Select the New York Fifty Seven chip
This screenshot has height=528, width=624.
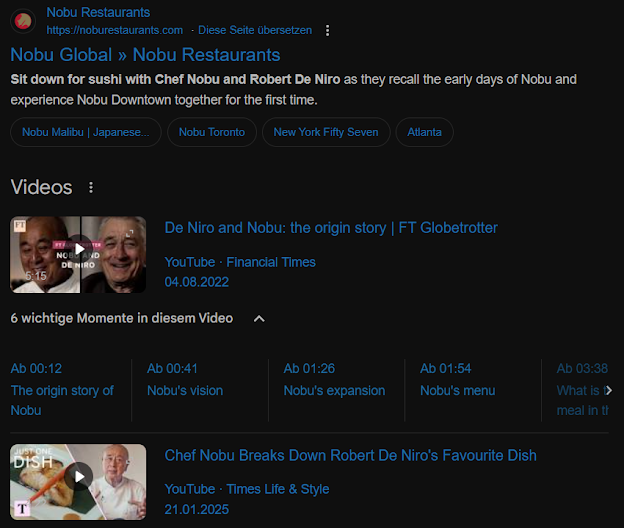[326, 132]
